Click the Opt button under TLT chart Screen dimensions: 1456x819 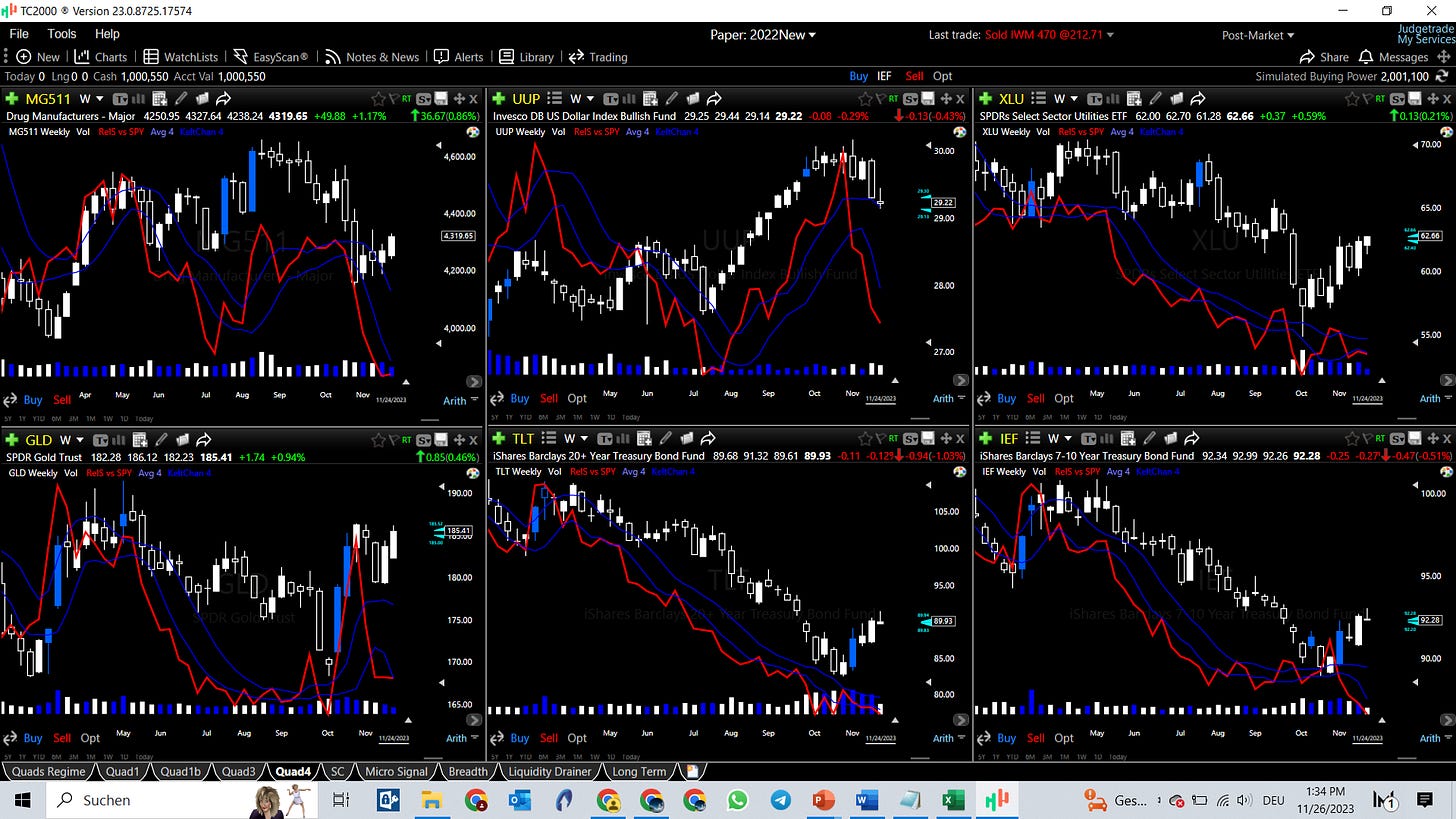tap(577, 738)
